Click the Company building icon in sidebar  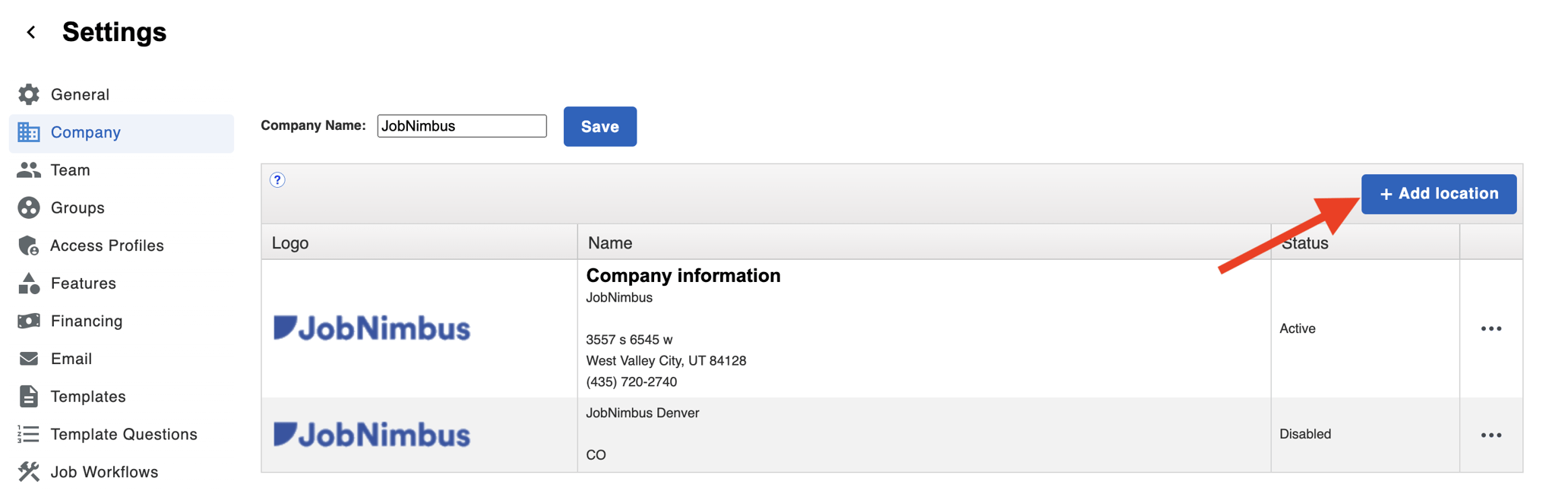[x=28, y=132]
